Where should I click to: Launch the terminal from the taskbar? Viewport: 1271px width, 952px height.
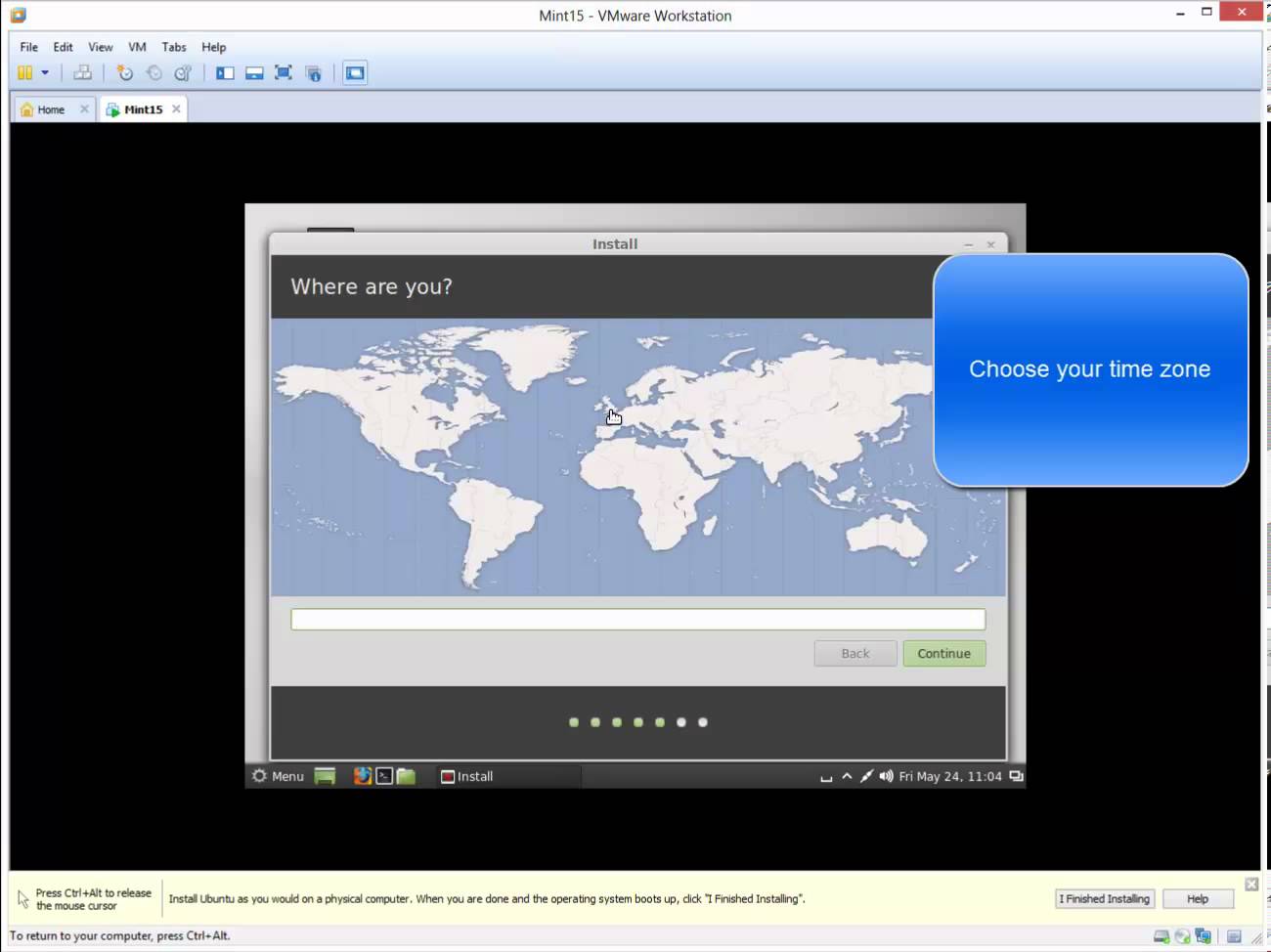(384, 775)
